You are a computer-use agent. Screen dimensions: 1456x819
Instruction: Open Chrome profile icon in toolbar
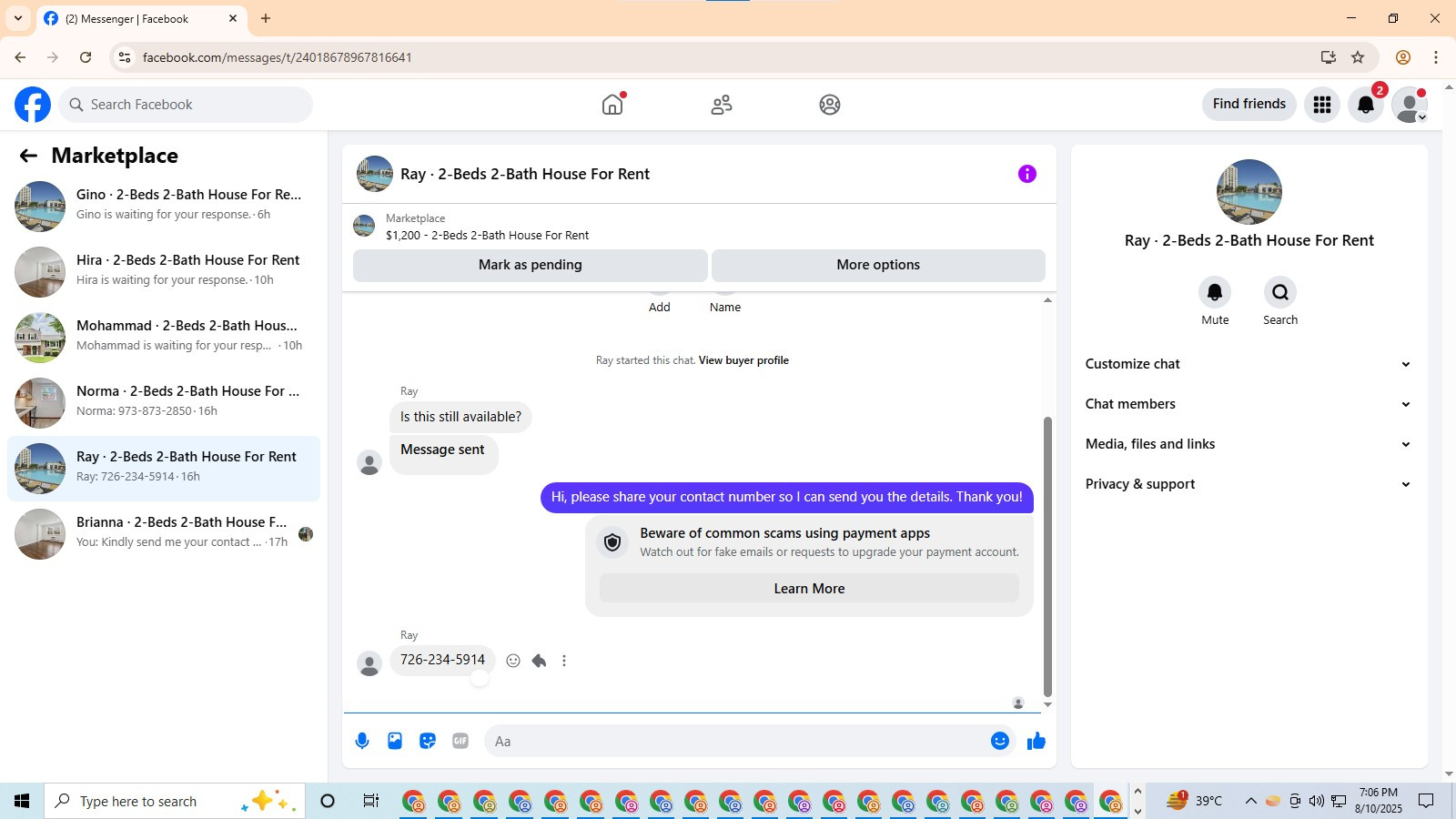pos(1403,57)
